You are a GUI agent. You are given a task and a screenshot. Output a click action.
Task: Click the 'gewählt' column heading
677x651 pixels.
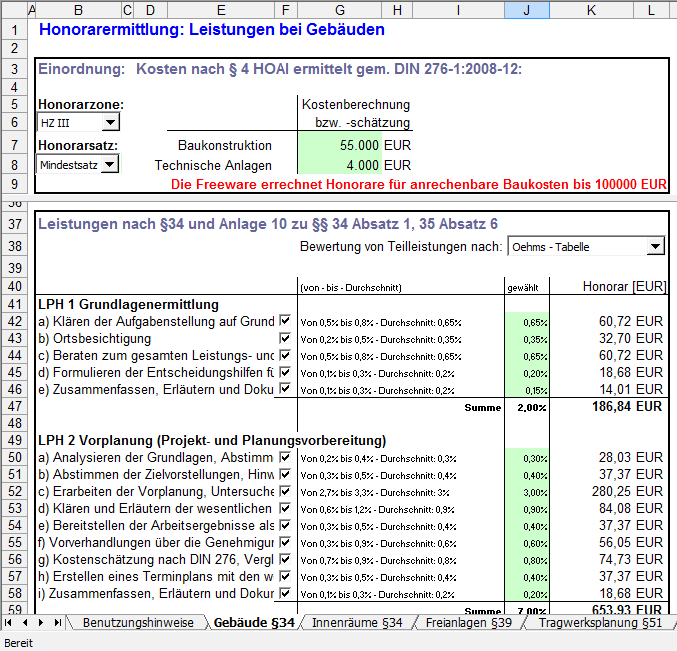[x=523, y=288]
